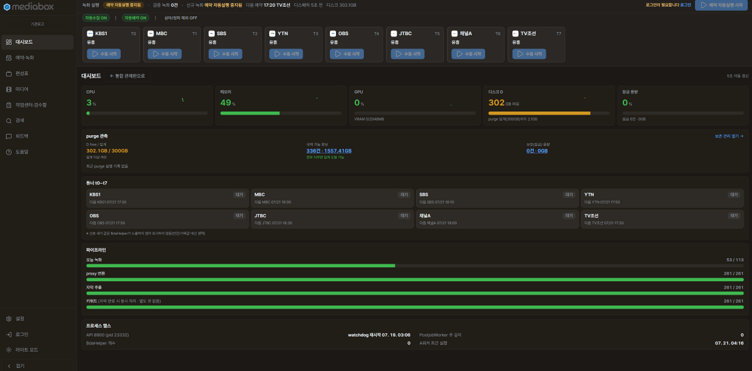Click the yellow status badge in top bar
752x371 pixels.
123,5
